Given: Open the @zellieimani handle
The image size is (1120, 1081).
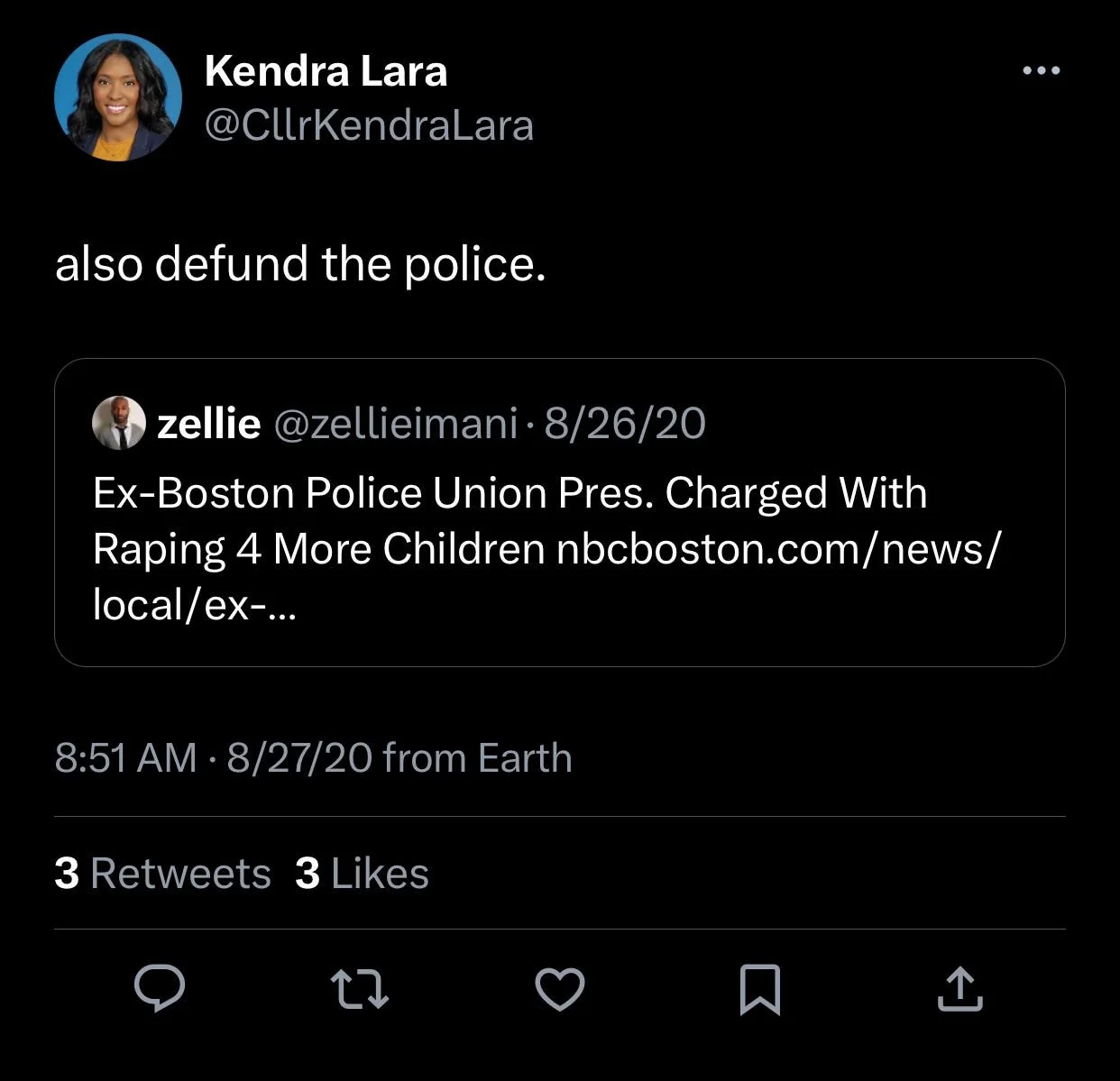Looking at the screenshot, I should (x=395, y=423).
